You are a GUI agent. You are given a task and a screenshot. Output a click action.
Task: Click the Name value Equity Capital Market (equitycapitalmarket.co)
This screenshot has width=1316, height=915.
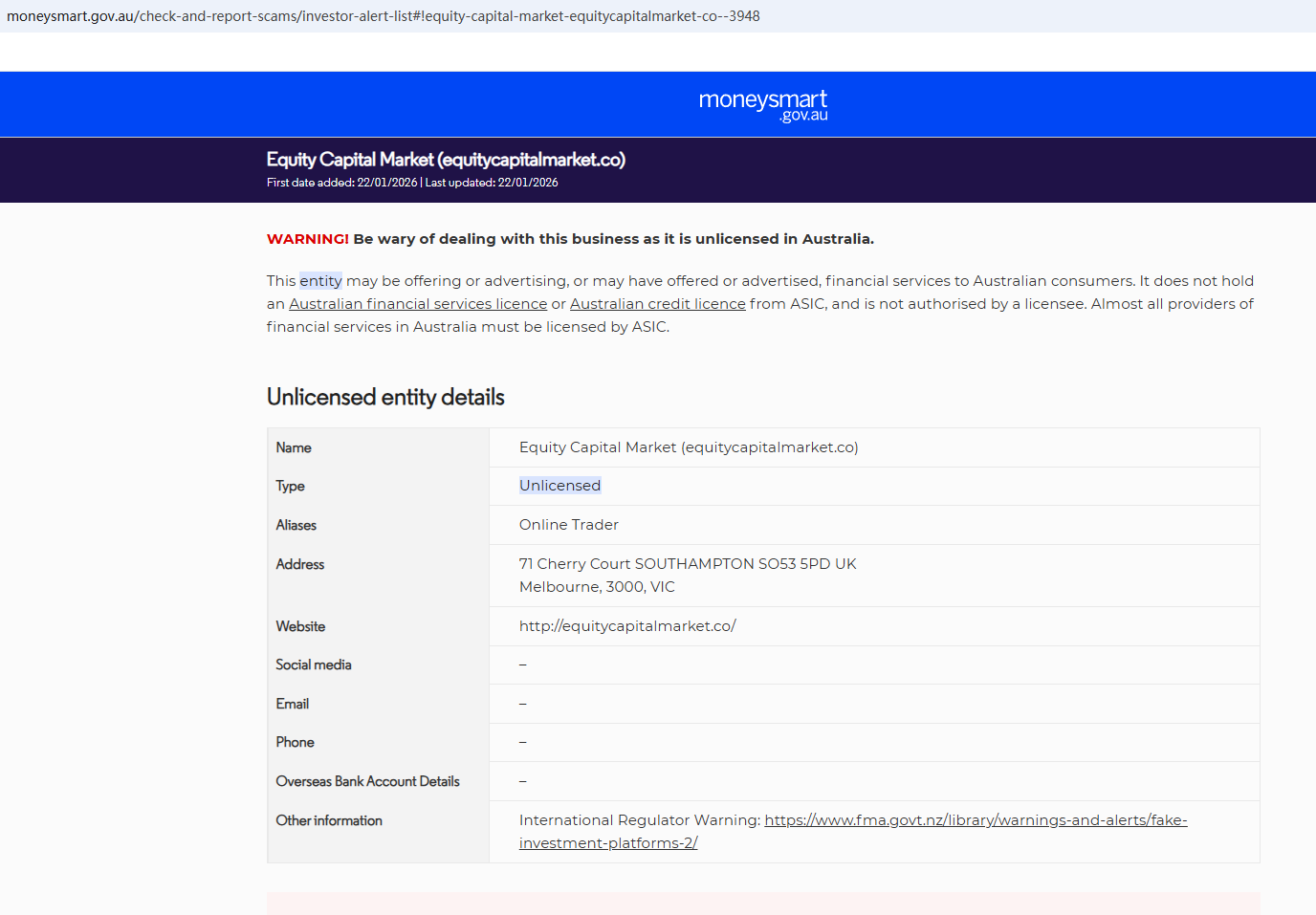689,447
